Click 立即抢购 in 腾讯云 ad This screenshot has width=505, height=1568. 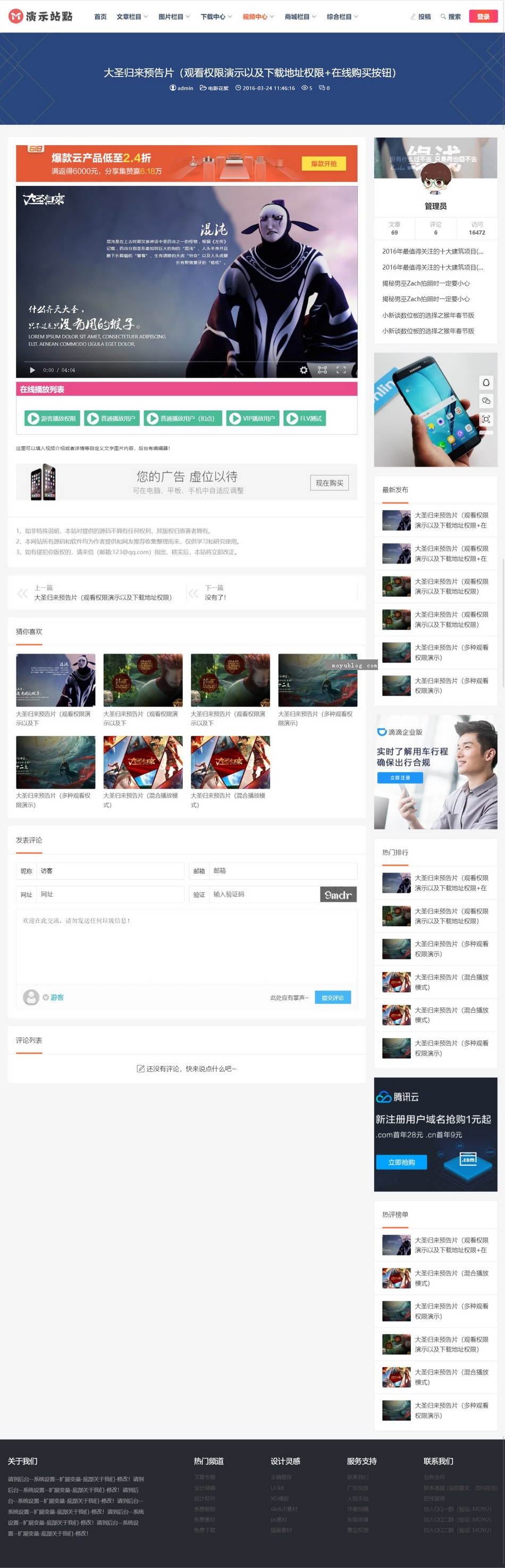pos(401,1162)
